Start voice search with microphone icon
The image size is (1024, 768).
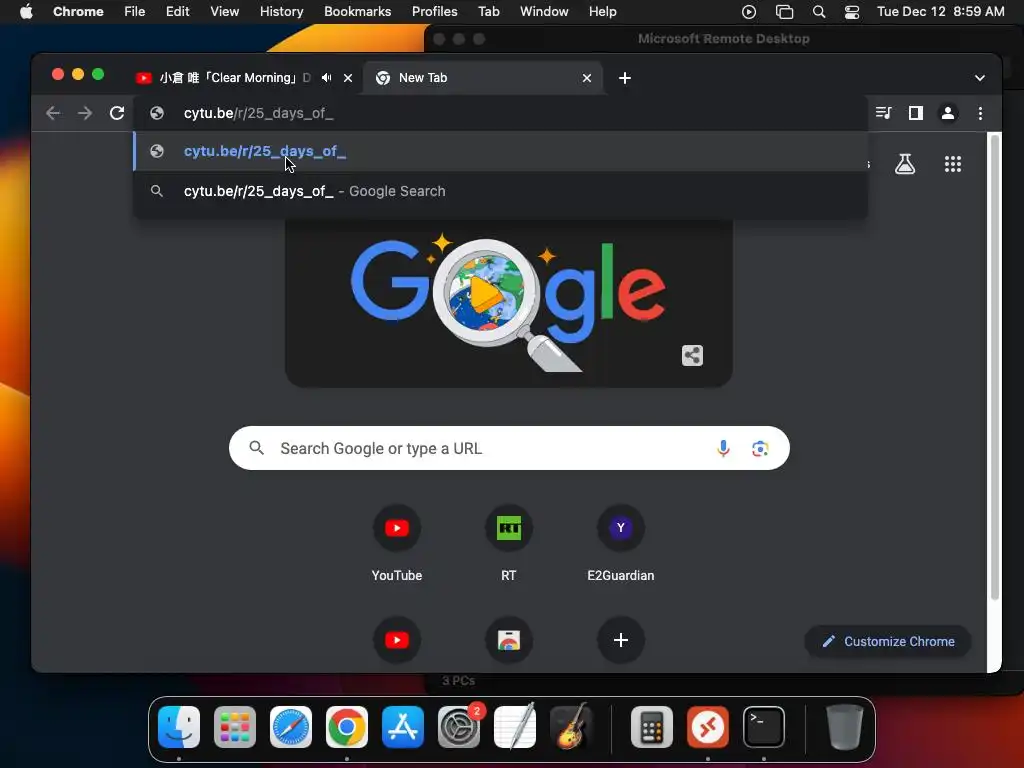(x=723, y=448)
